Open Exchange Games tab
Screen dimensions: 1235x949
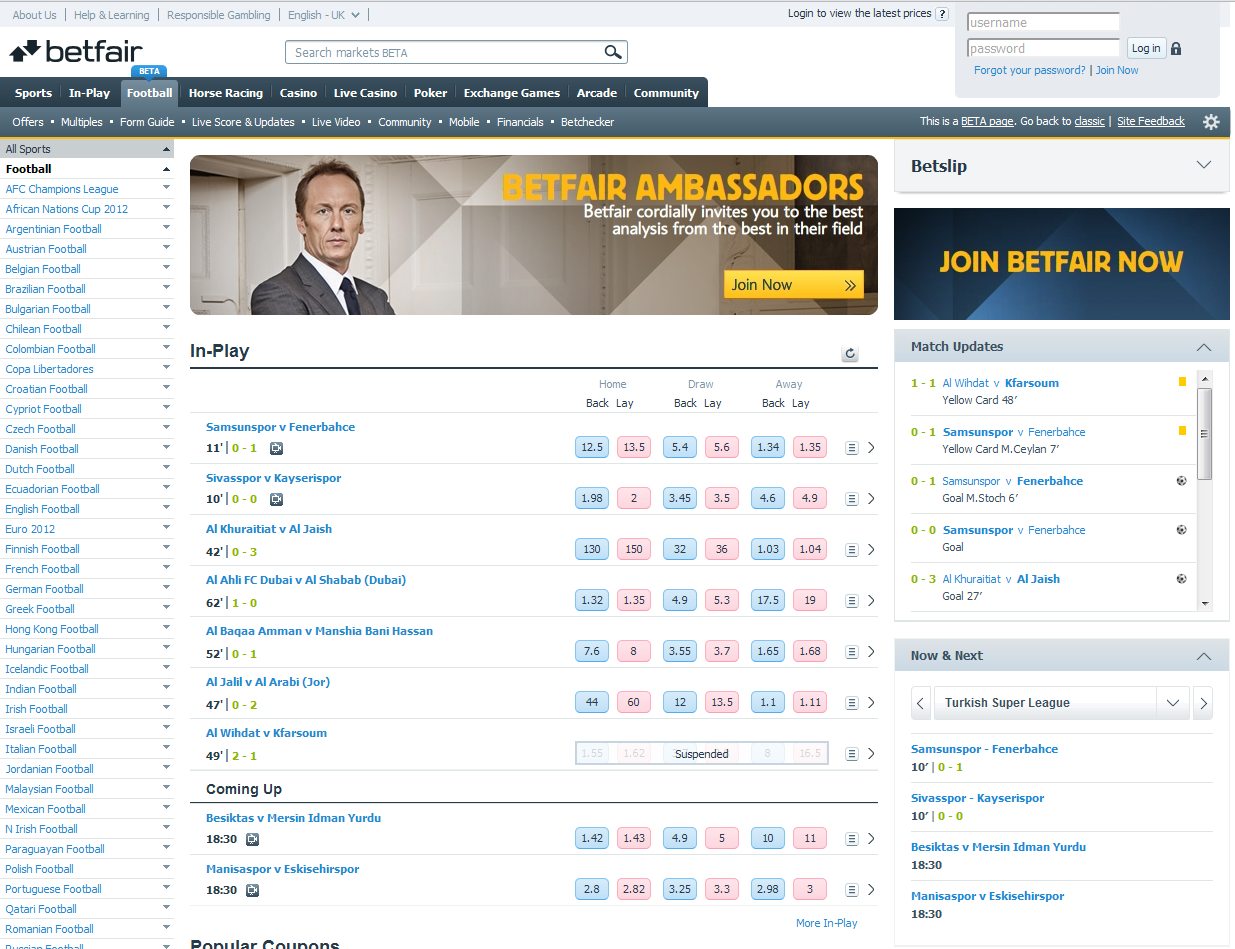[x=512, y=93]
